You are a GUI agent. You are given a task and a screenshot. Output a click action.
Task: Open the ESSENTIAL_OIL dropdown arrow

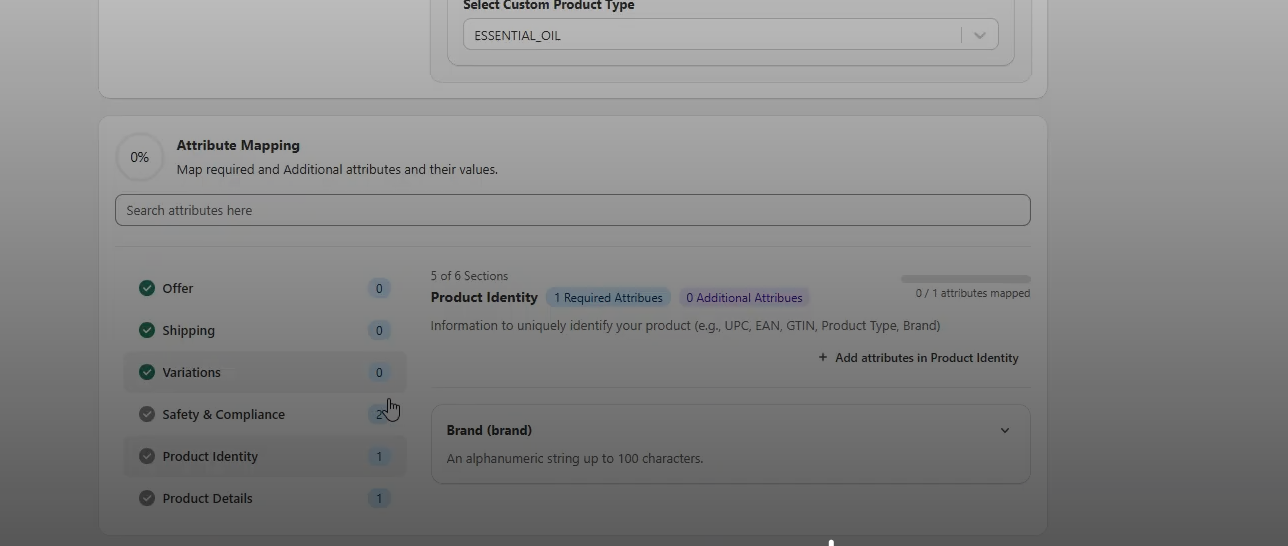point(980,35)
